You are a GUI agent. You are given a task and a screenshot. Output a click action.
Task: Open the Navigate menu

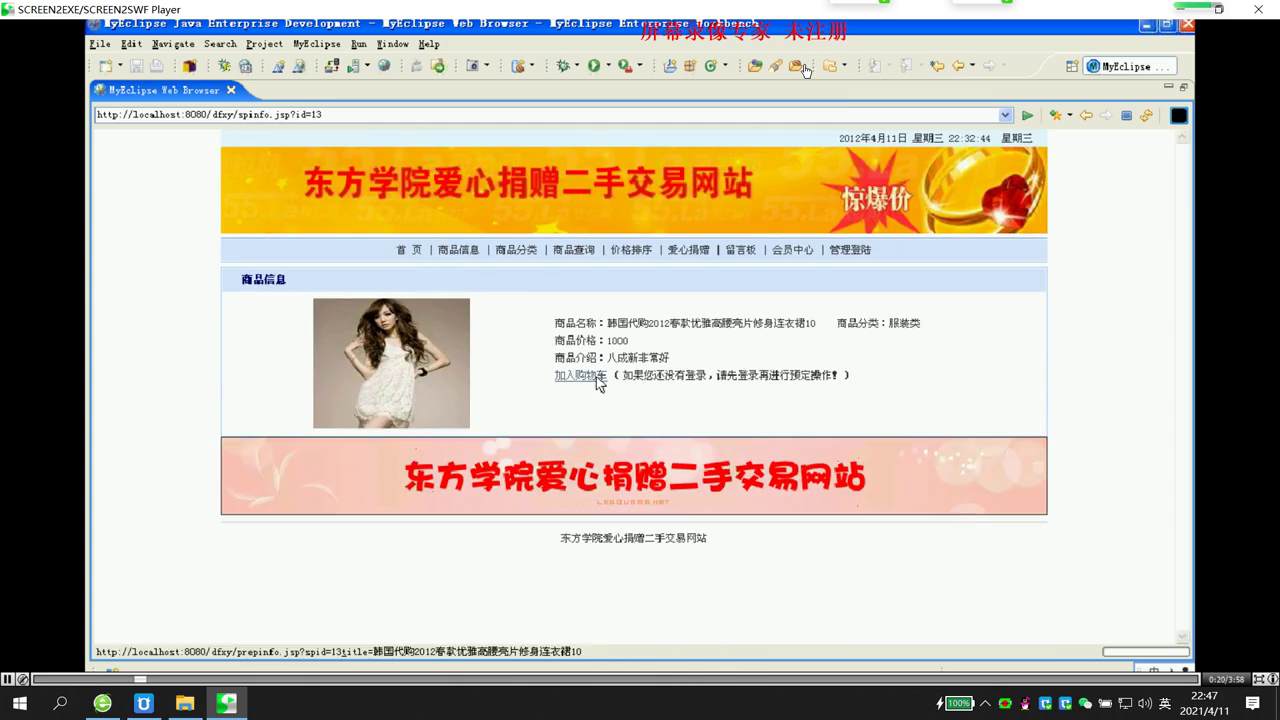173,44
